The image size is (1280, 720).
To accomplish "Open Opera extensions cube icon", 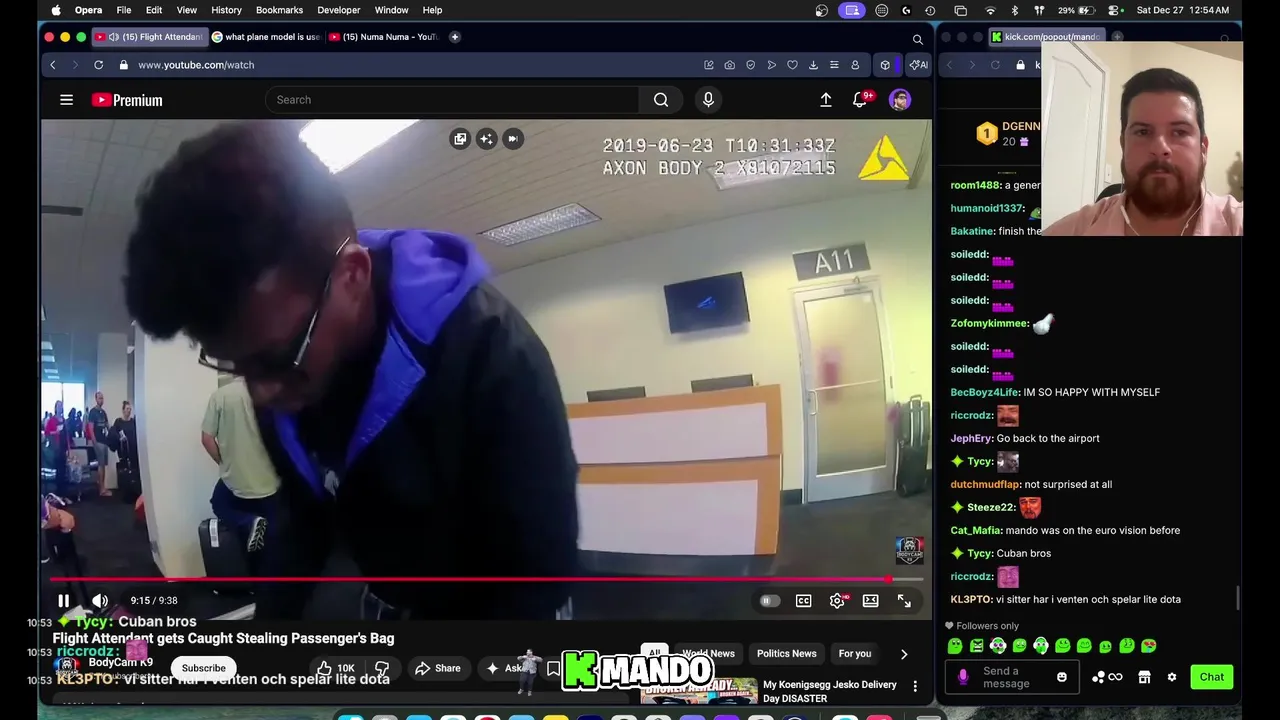I will [884, 65].
